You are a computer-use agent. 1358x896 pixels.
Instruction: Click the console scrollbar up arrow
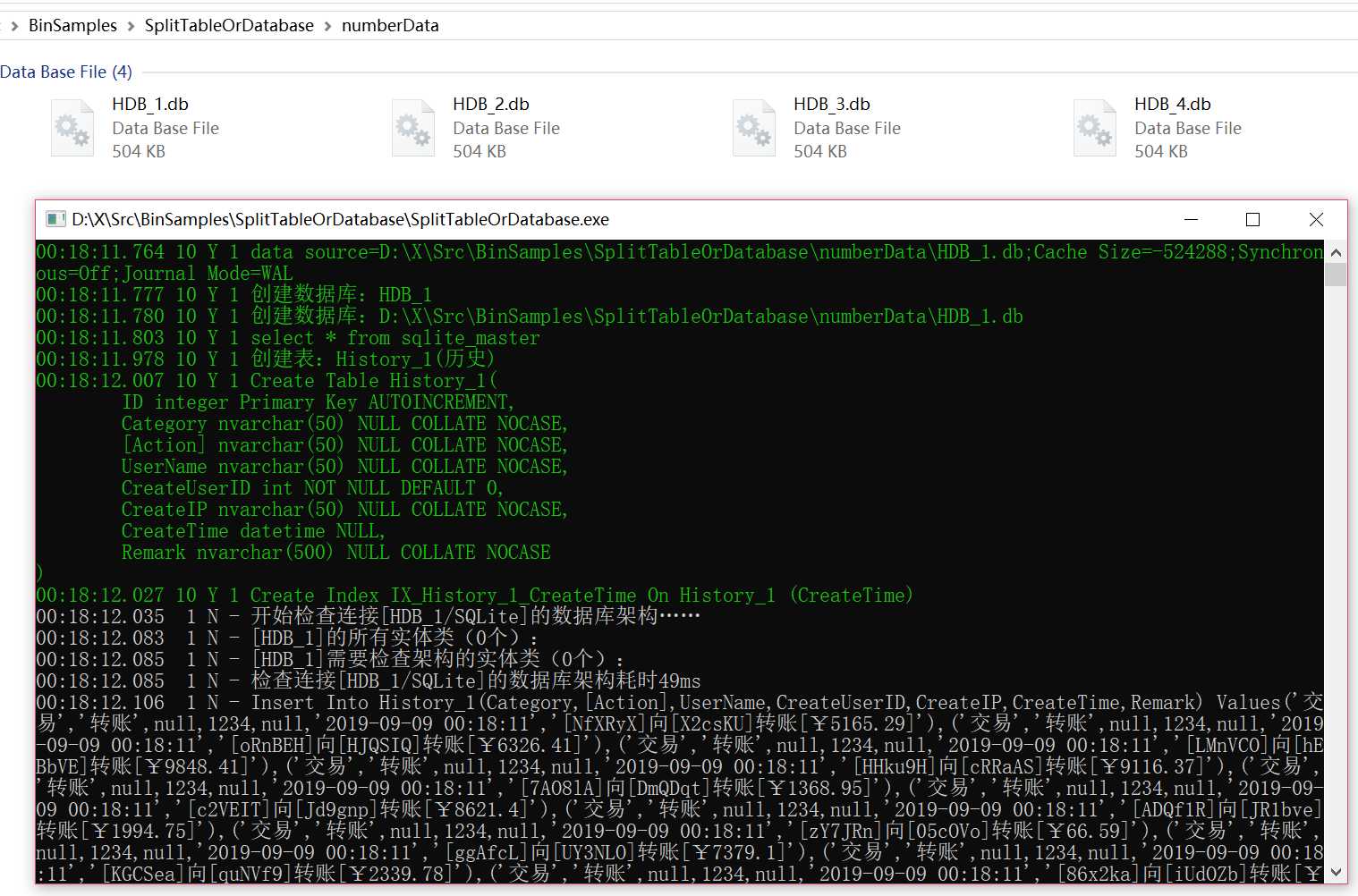[1336, 252]
